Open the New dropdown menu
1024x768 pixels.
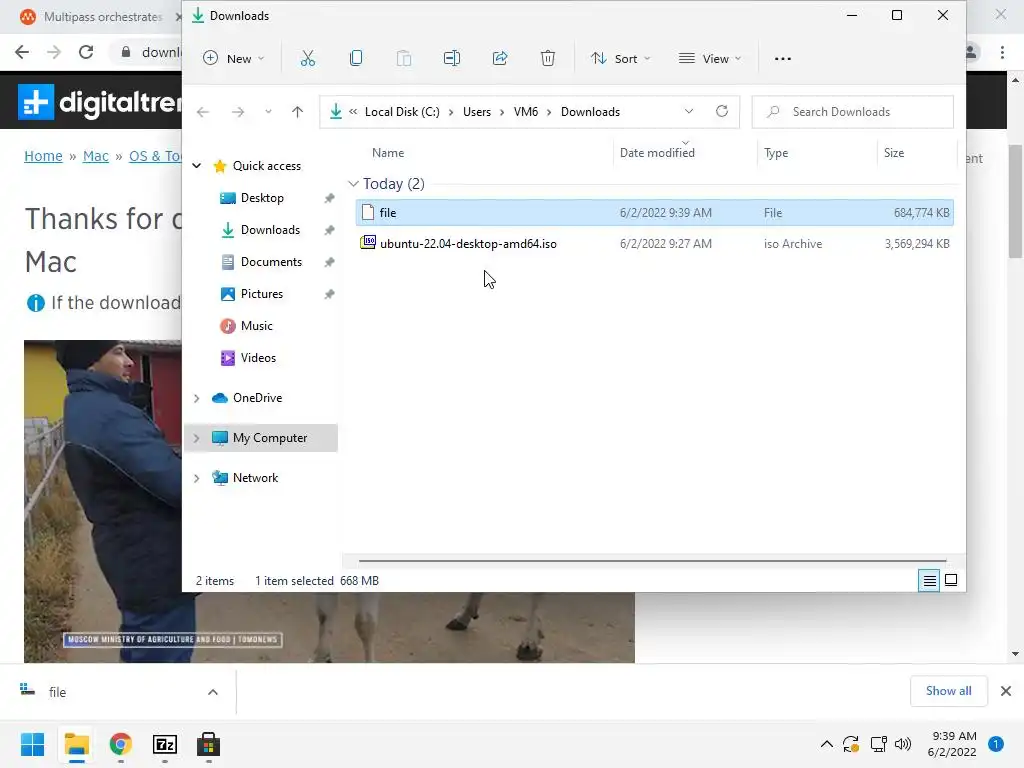(234, 59)
